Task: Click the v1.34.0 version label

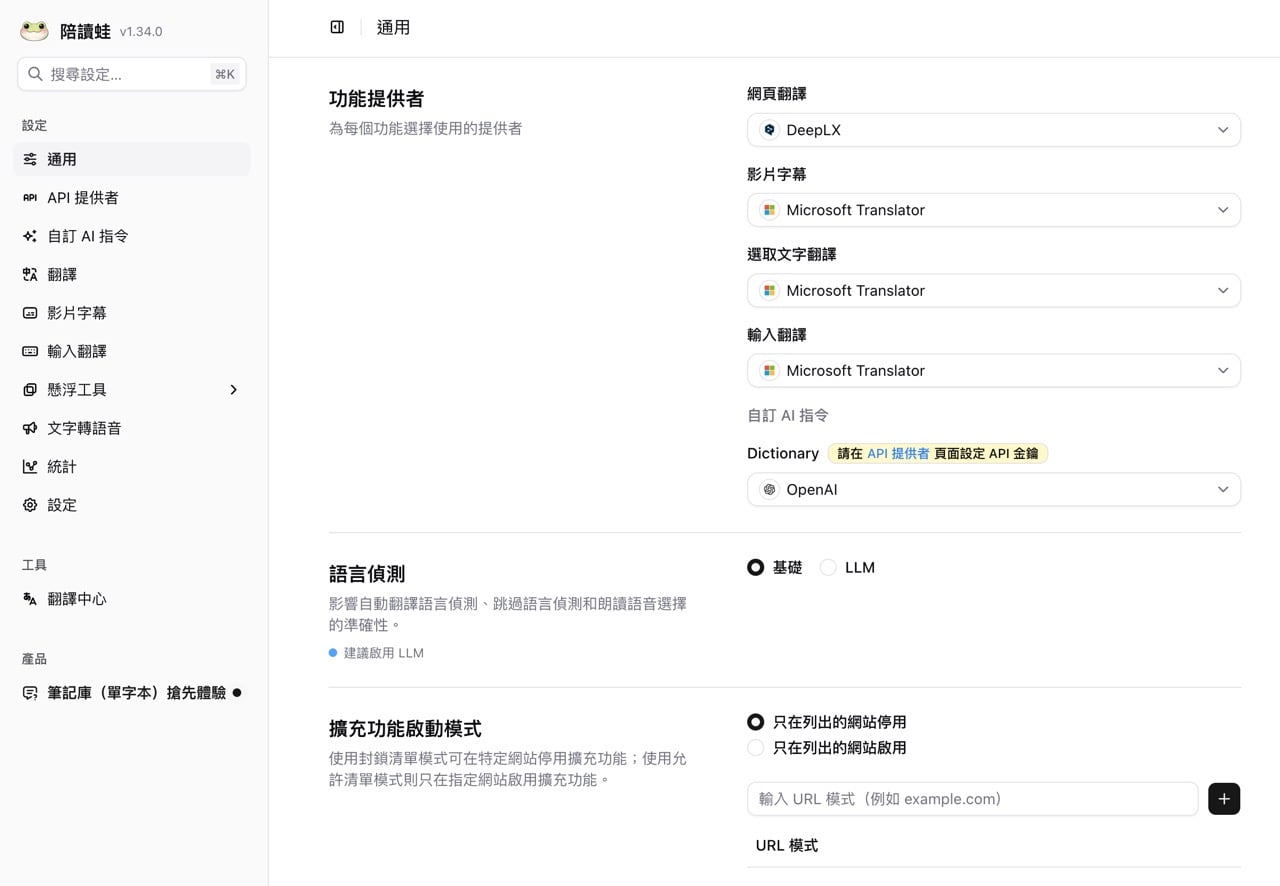Action: pos(141,32)
